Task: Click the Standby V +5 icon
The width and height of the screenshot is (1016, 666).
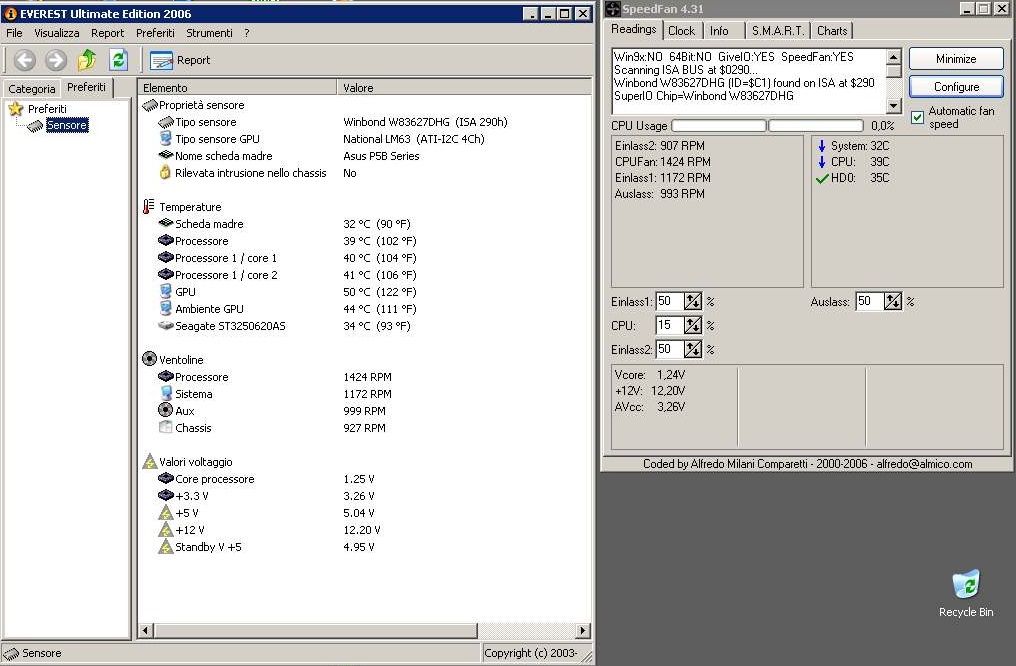Action: (166, 547)
